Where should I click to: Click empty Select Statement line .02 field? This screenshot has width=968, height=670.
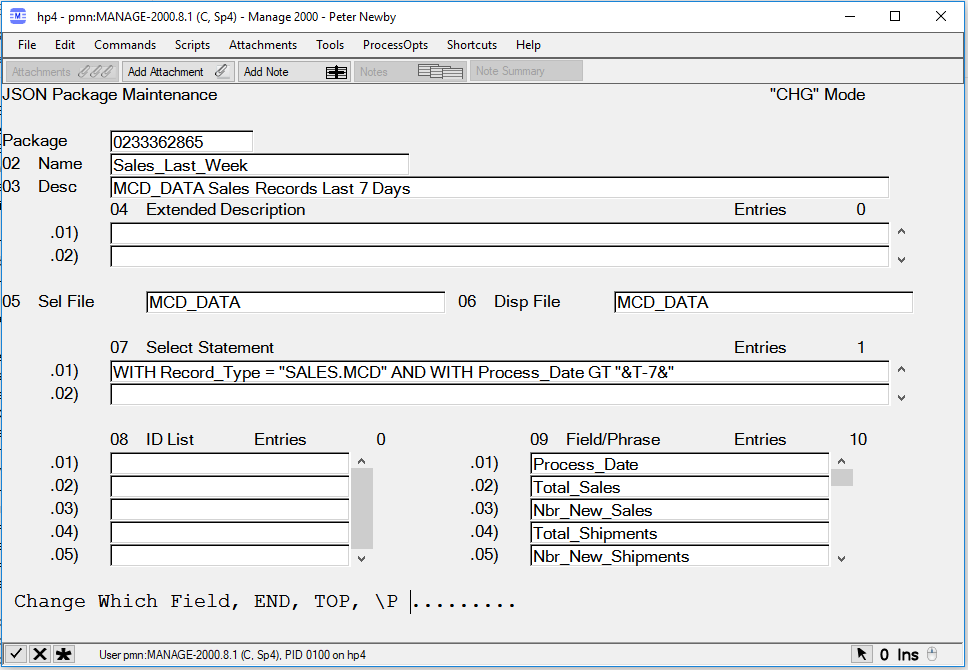(499, 395)
